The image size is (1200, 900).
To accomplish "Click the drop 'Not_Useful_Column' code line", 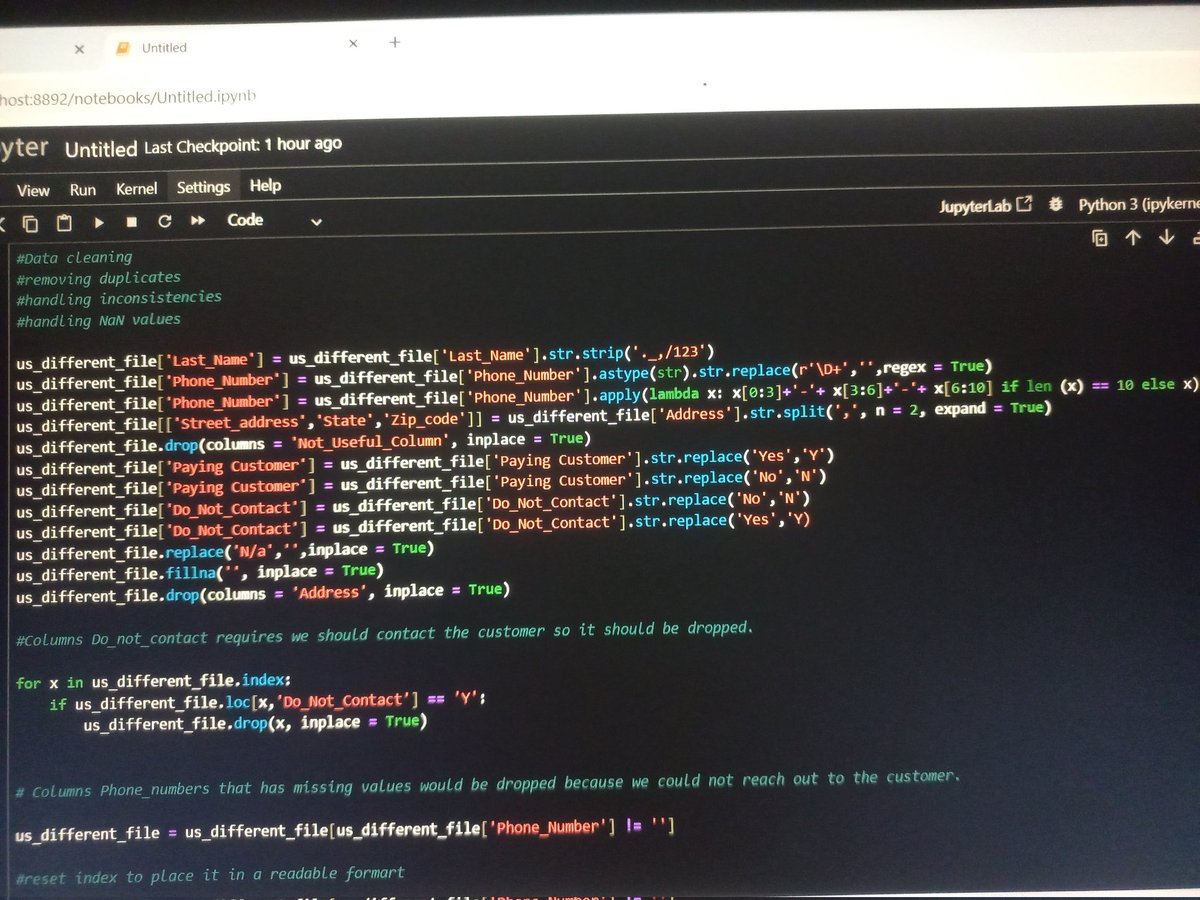I will [x=303, y=443].
